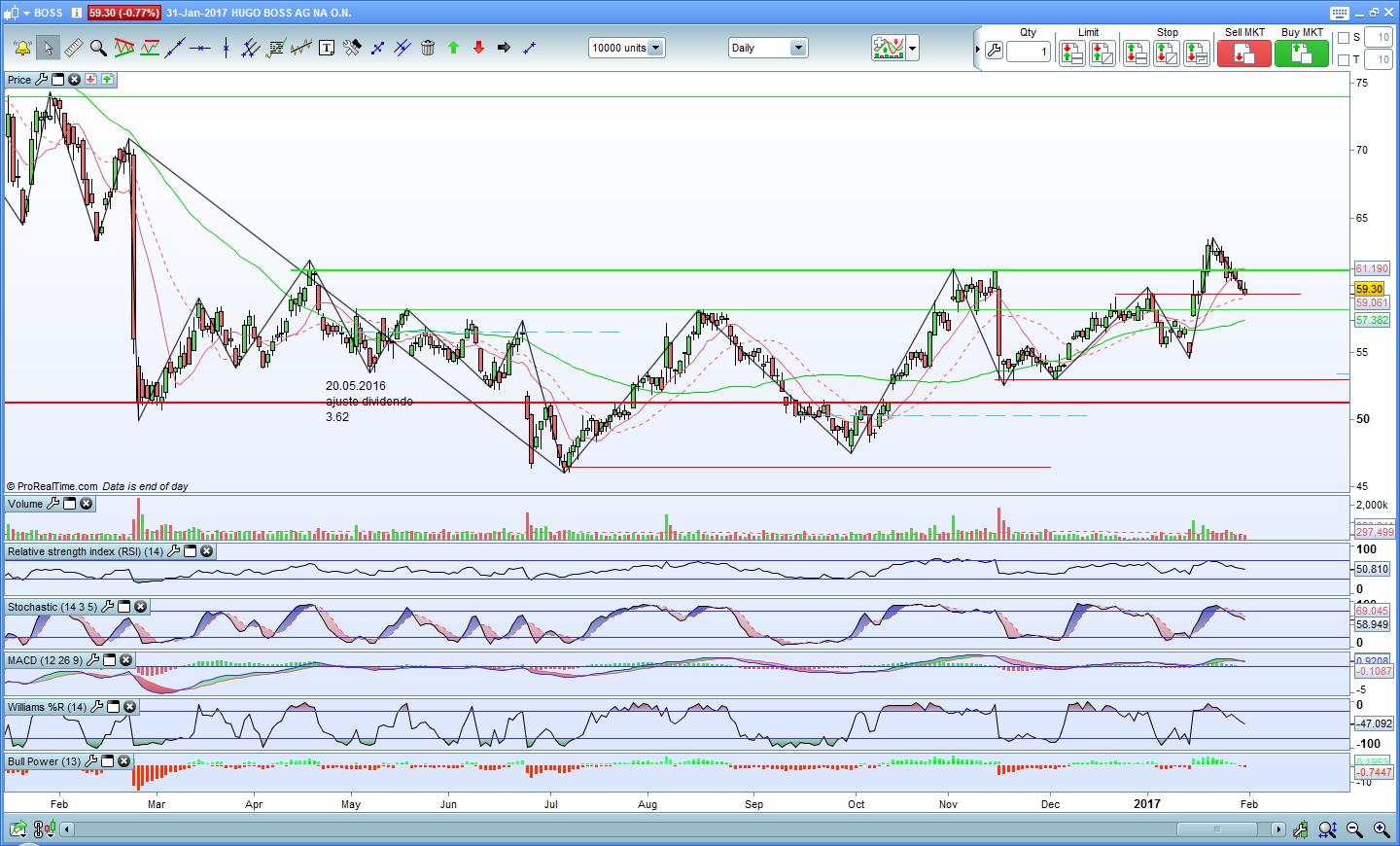
Task: Toggle the Williams %R panel window mode icon
Action: click(114, 707)
